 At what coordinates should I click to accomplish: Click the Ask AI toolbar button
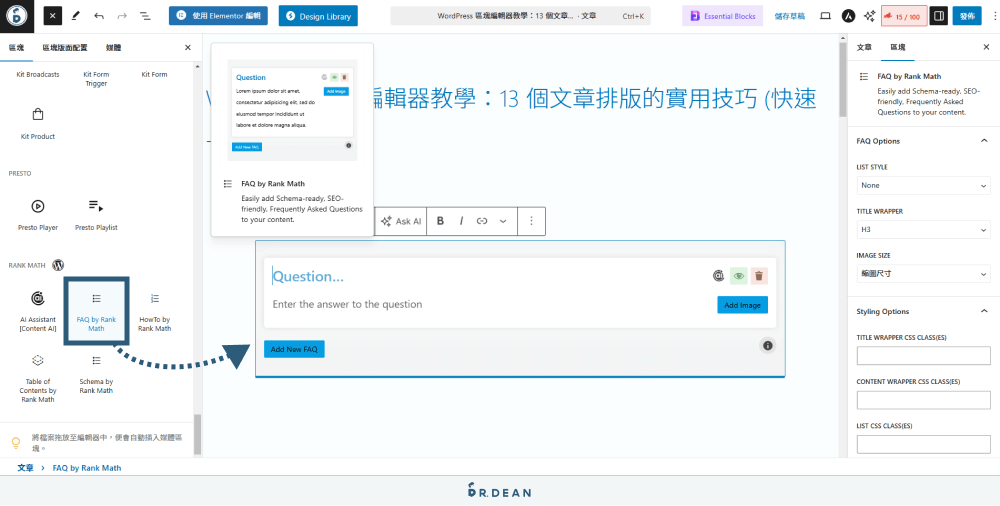(401, 221)
